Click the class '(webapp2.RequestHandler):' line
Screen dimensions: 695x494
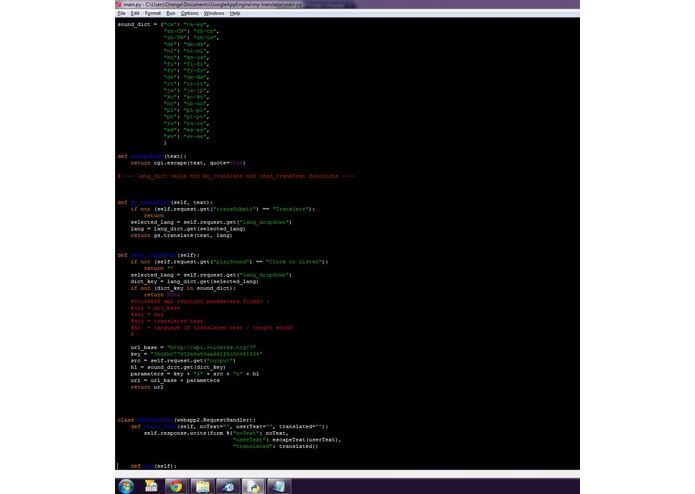point(187,420)
